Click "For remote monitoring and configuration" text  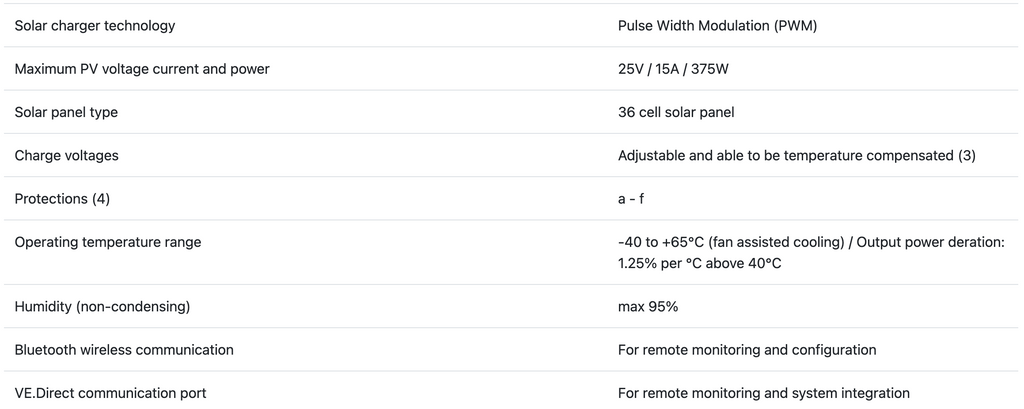(747, 349)
